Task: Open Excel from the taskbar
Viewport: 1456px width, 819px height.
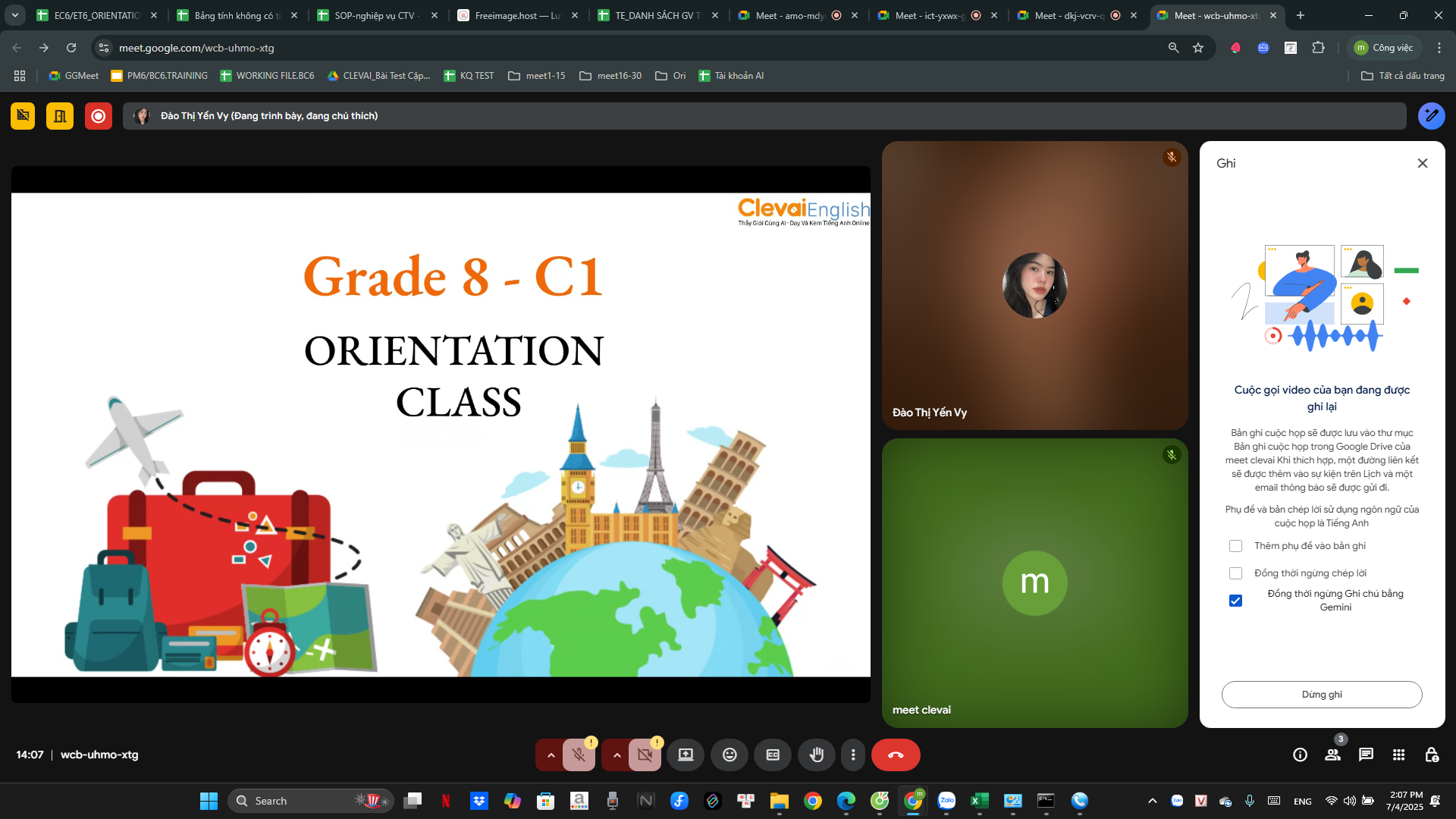Action: 979,801
